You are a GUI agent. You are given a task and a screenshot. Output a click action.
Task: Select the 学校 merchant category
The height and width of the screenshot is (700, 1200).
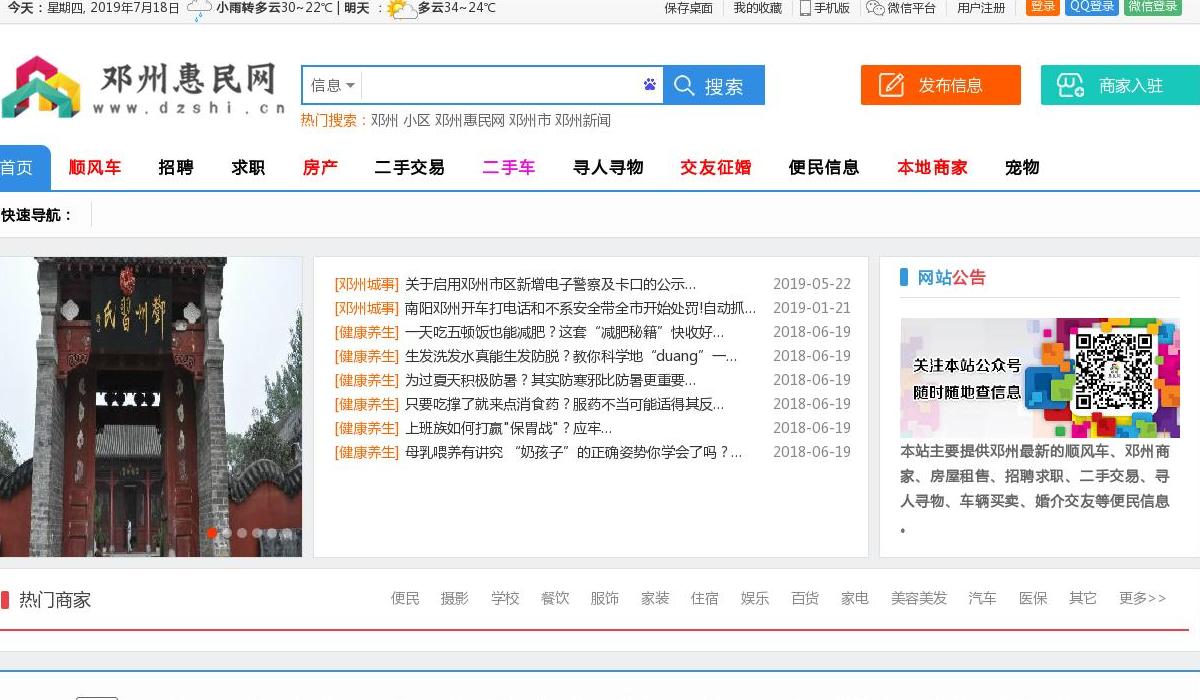point(505,598)
